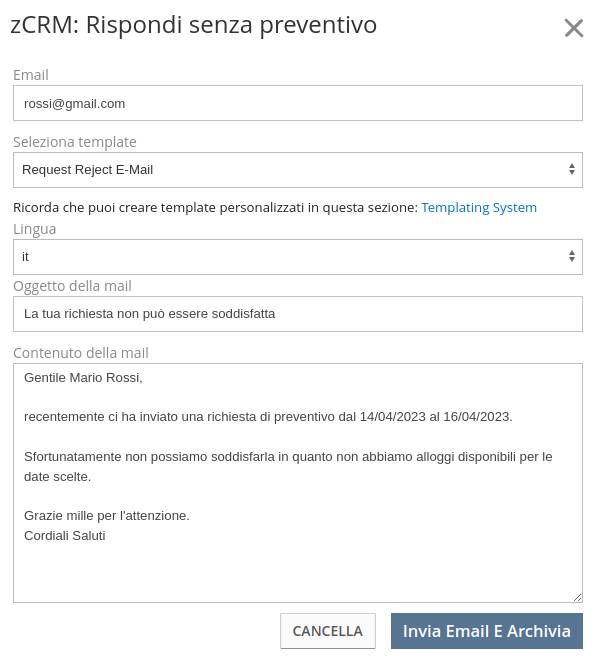The width and height of the screenshot is (596, 656).
Task: Click the "Email" field label
Action: (31, 75)
